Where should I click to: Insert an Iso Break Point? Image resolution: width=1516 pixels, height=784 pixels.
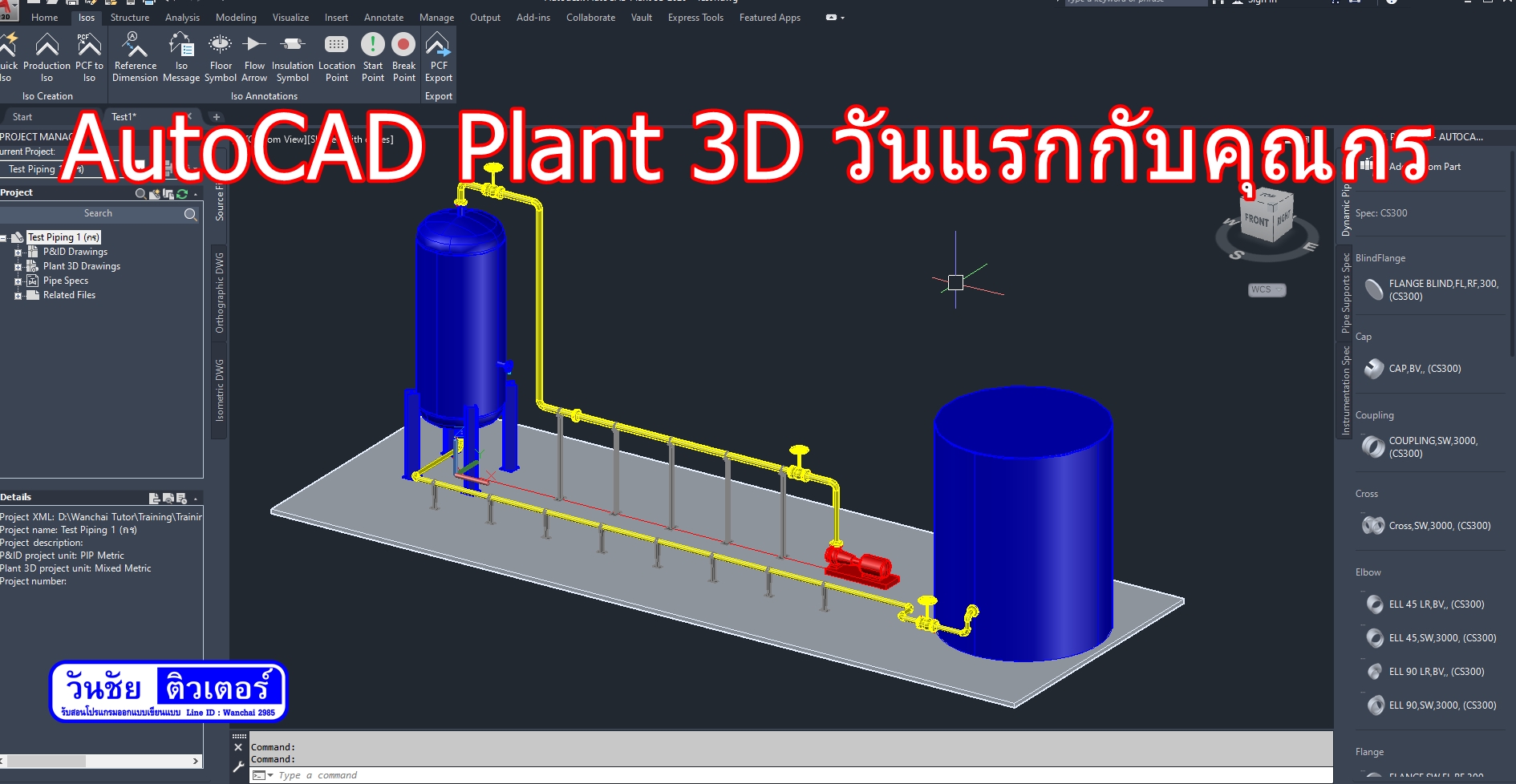(x=404, y=57)
